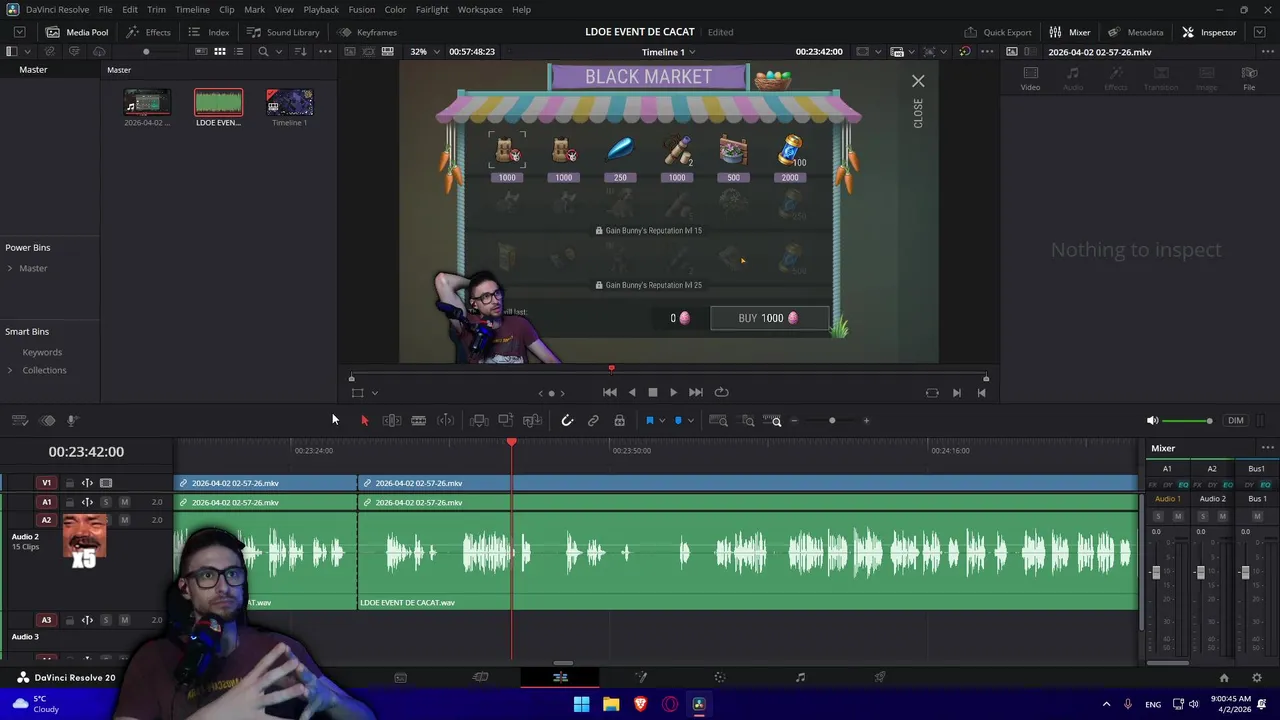Open the Mixer panel options menu
This screenshot has height=720, width=1280.
(x=1267, y=448)
